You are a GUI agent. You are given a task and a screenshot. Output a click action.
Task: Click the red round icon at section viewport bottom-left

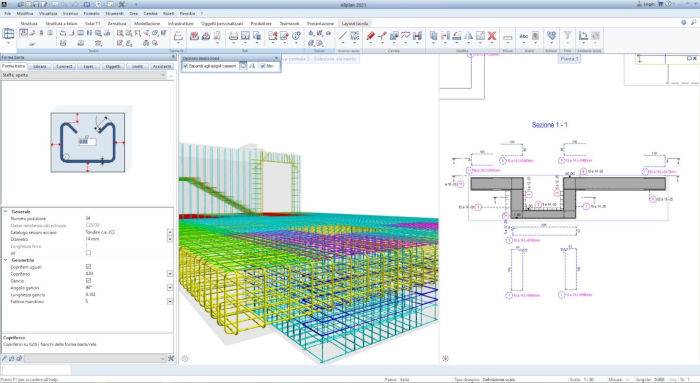click(x=445, y=358)
